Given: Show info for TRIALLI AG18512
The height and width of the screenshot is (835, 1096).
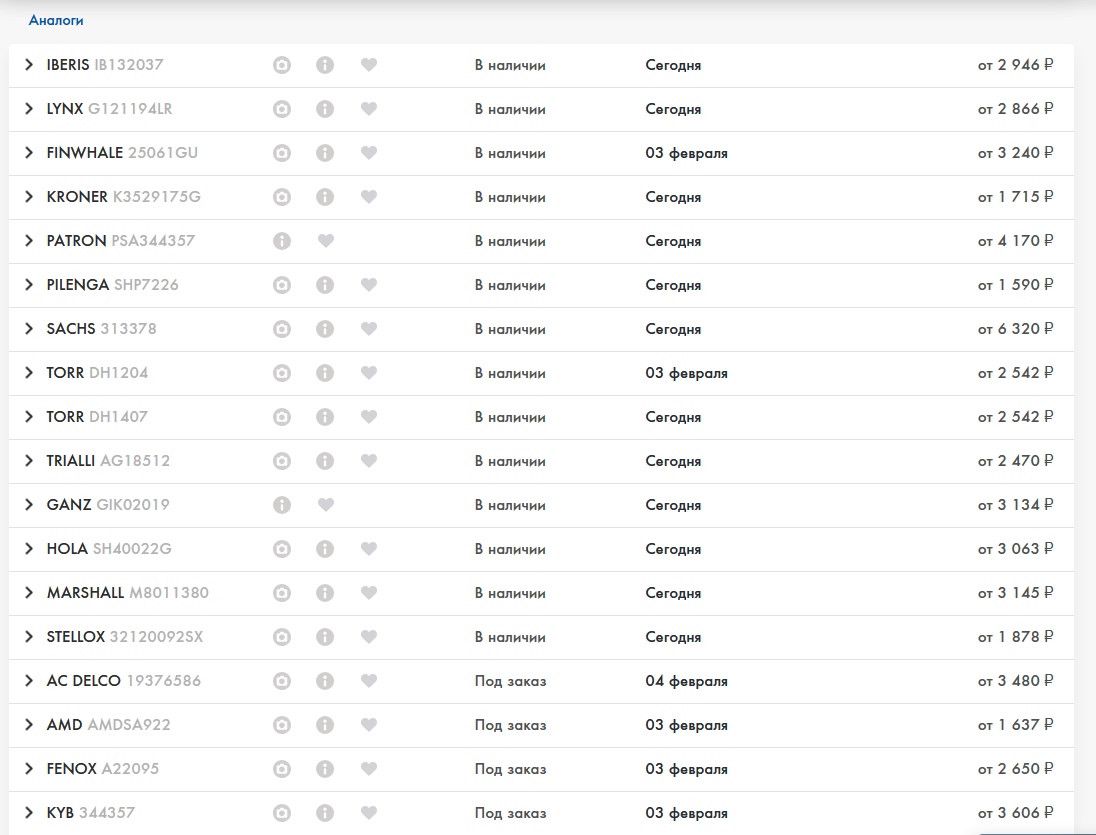Looking at the screenshot, I should 325,461.
